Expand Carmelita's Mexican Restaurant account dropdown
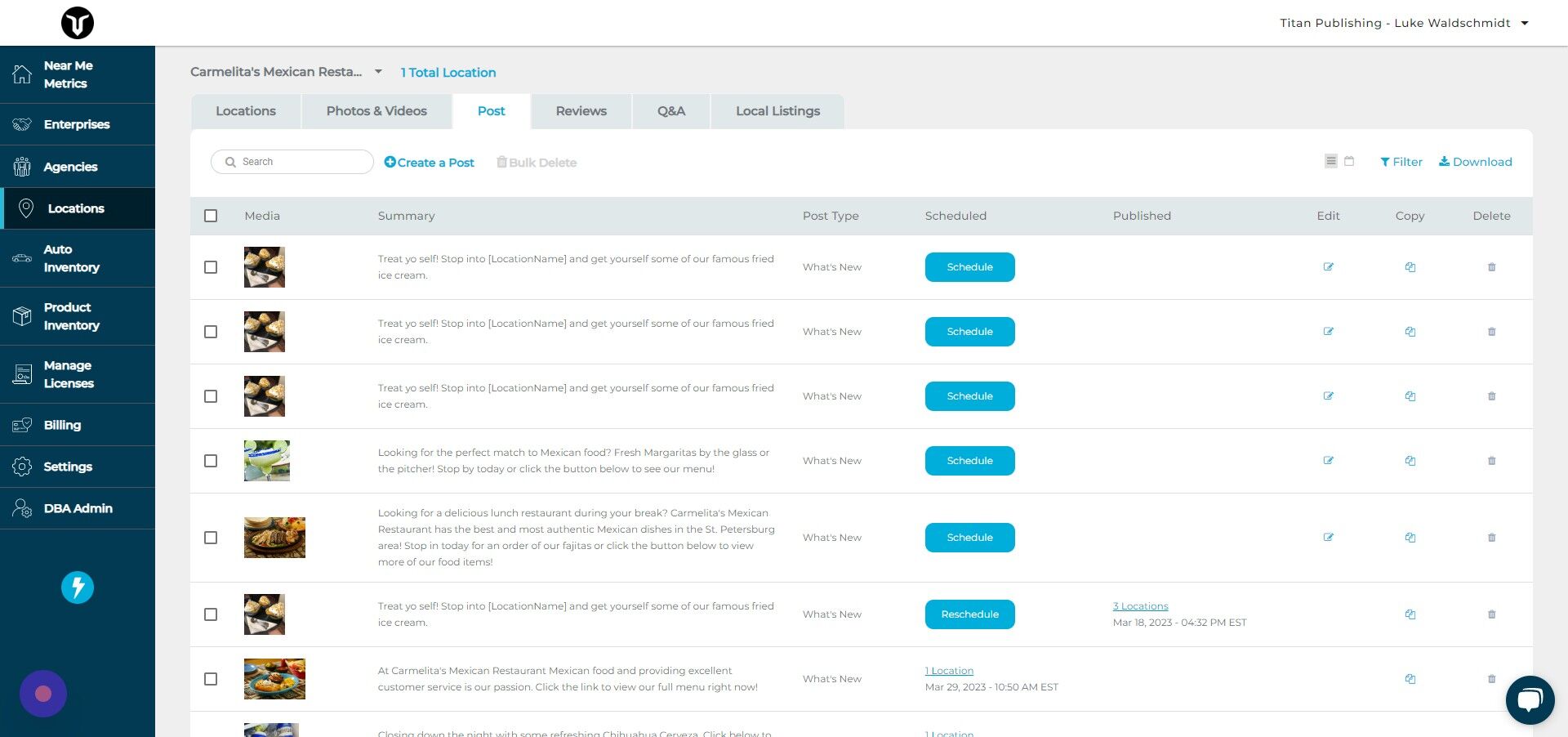This screenshot has height=737, width=1568. [x=287, y=72]
